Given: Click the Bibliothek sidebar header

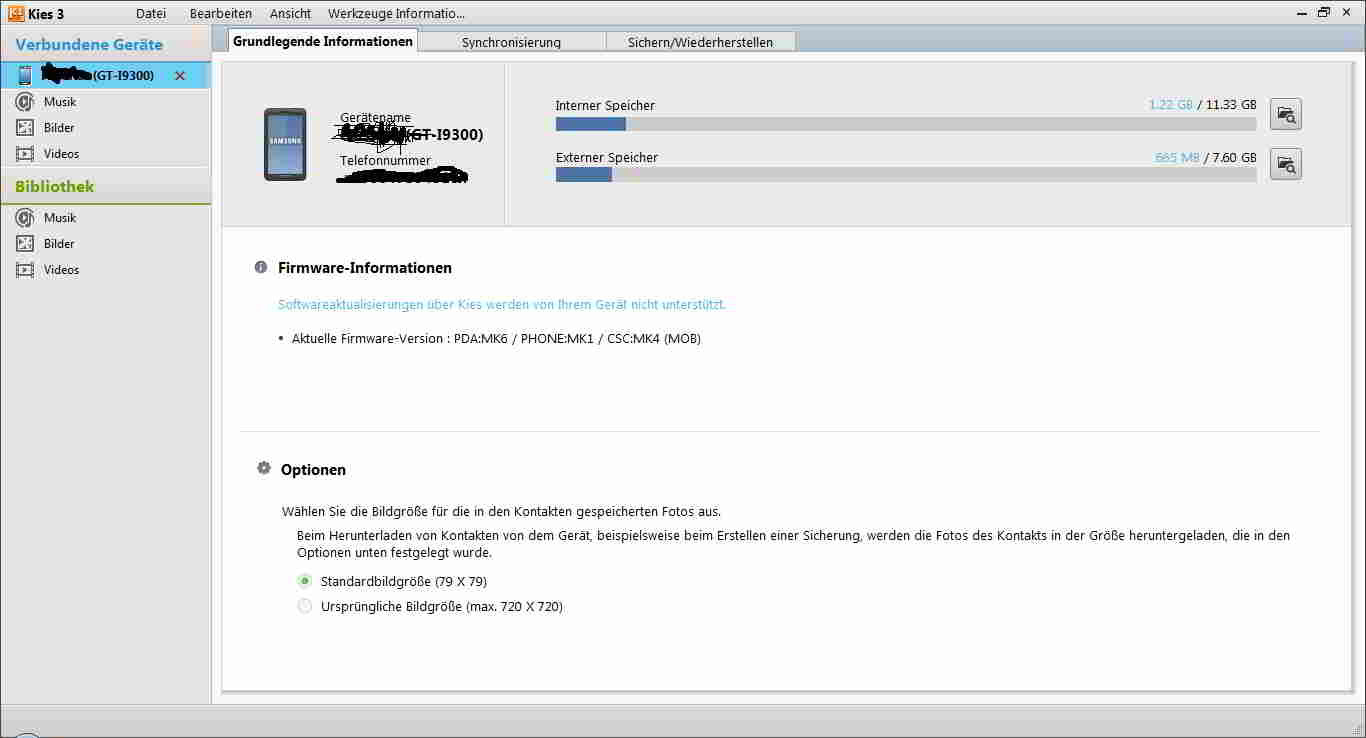Looking at the screenshot, I should 55,187.
